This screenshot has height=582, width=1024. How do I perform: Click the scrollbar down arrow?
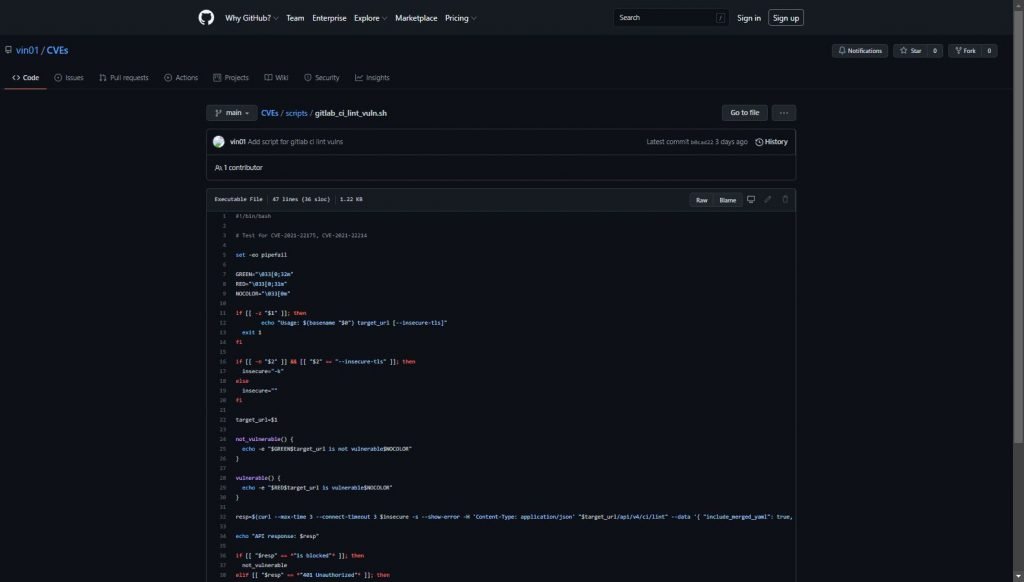pyautogui.click(x=1018, y=577)
